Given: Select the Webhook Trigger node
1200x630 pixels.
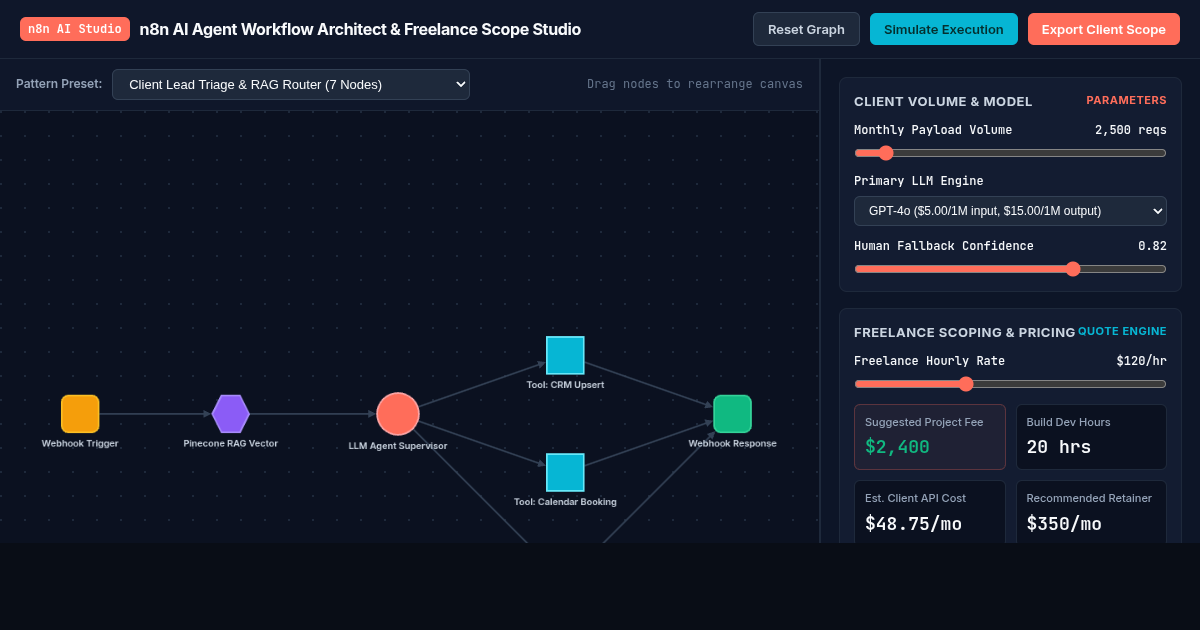Looking at the screenshot, I should point(80,414).
